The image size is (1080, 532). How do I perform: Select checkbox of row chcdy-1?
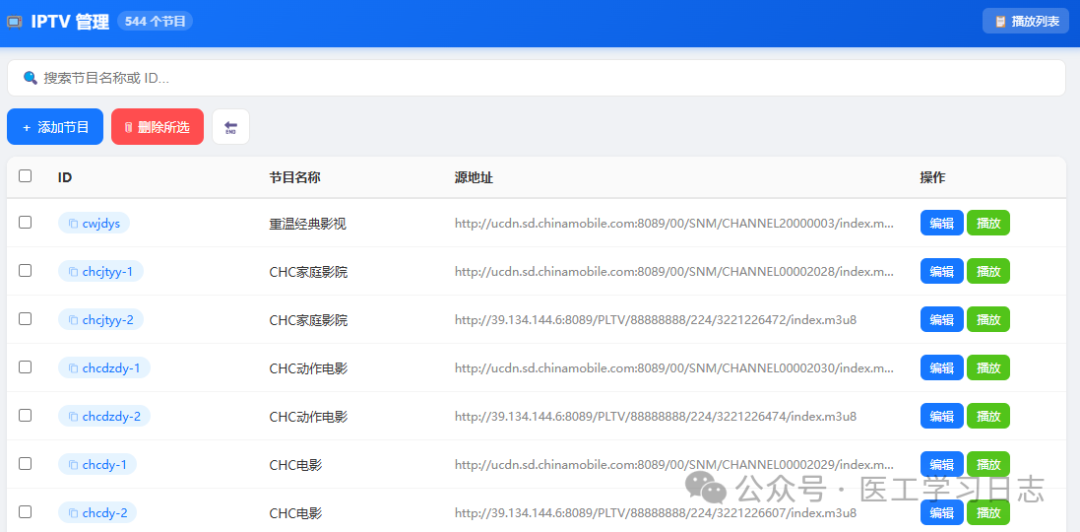pos(25,463)
